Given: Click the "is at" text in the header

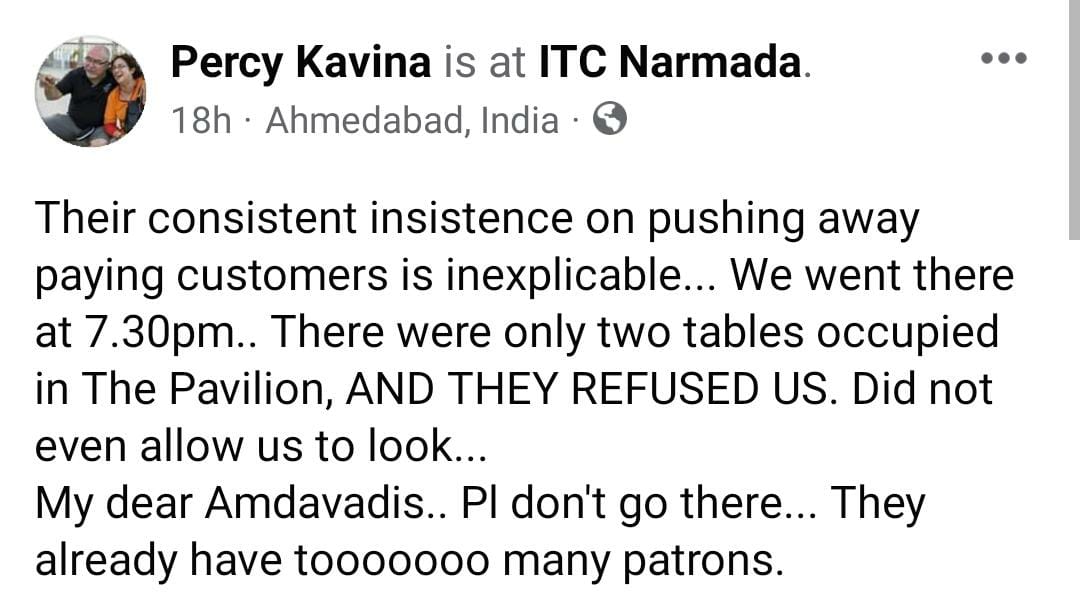Looking at the screenshot, I should point(486,64).
